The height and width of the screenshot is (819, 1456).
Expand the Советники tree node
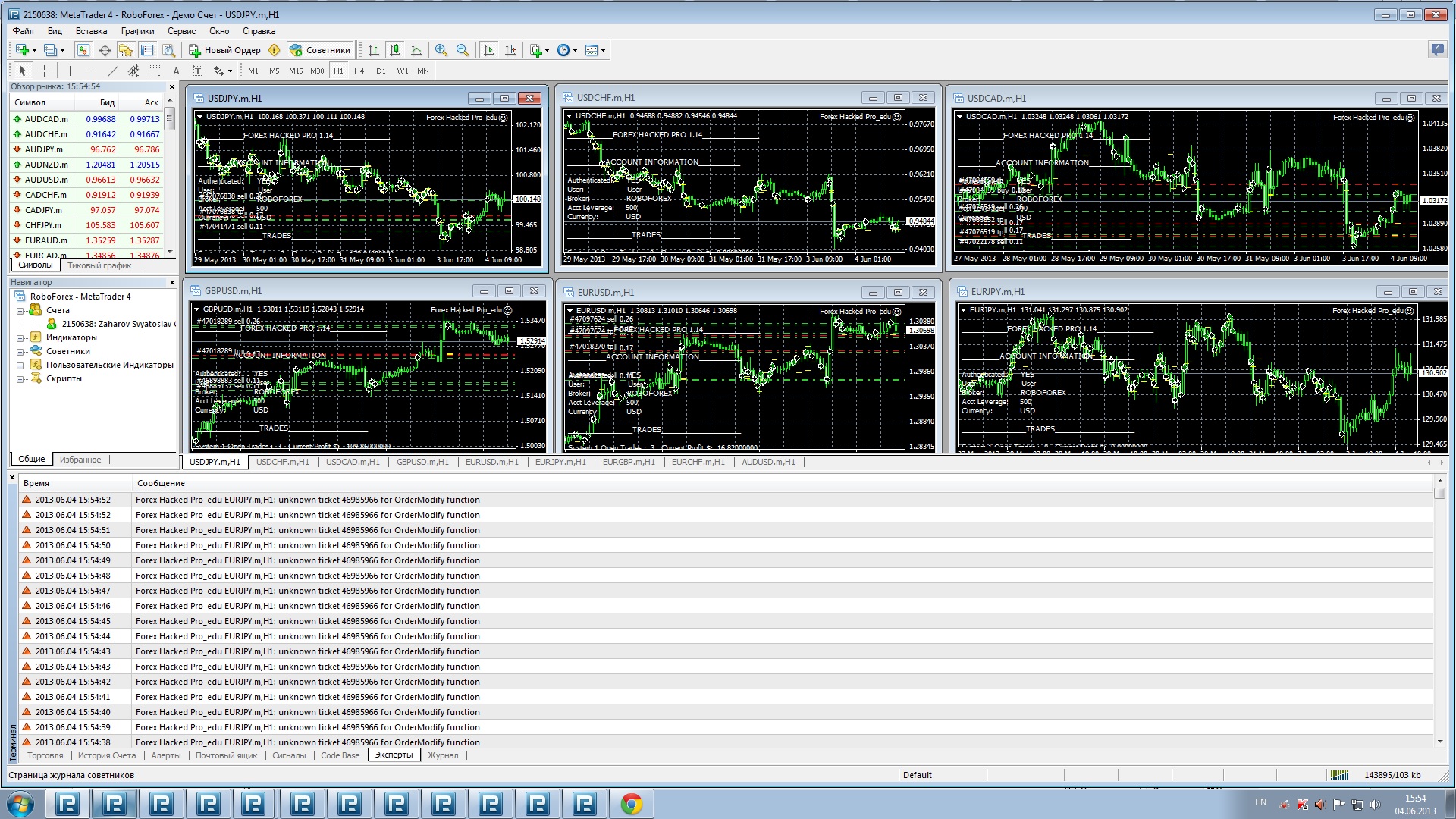pos(20,352)
